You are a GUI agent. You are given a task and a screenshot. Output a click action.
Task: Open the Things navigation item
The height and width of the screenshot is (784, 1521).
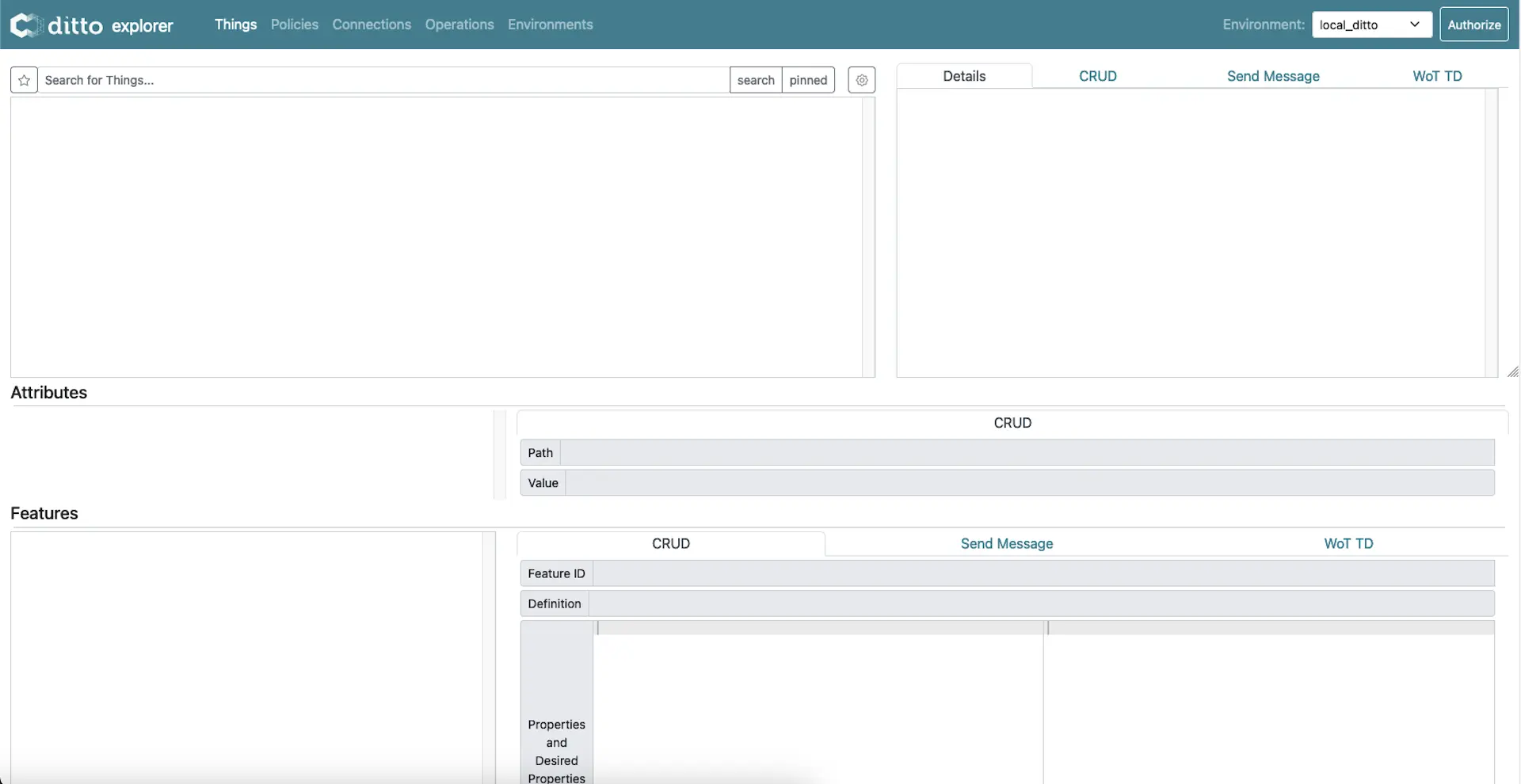pos(236,25)
